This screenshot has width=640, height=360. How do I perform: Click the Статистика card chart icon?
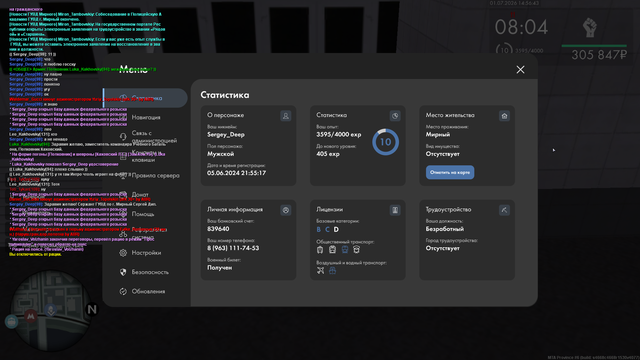click(395, 116)
